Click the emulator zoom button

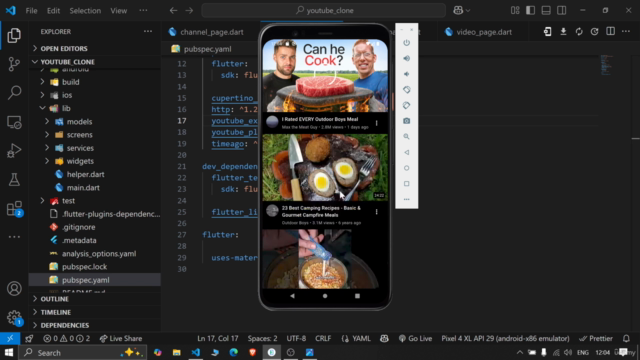tap(407, 137)
